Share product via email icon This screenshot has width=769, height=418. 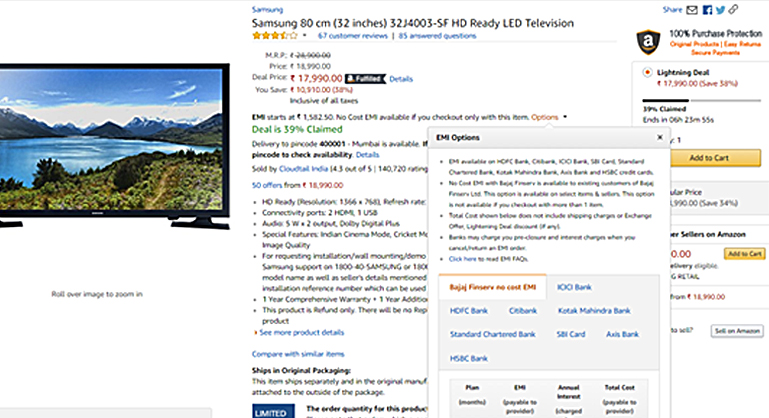point(692,10)
